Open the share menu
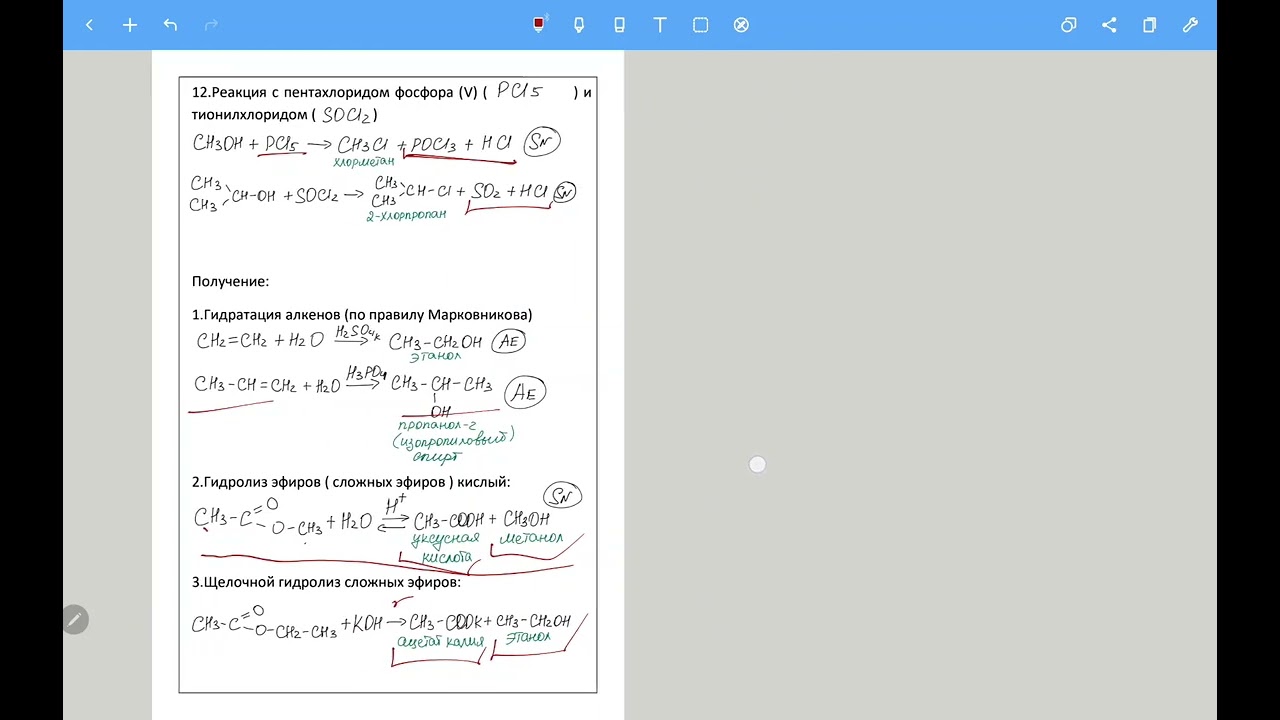 coord(1109,25)
